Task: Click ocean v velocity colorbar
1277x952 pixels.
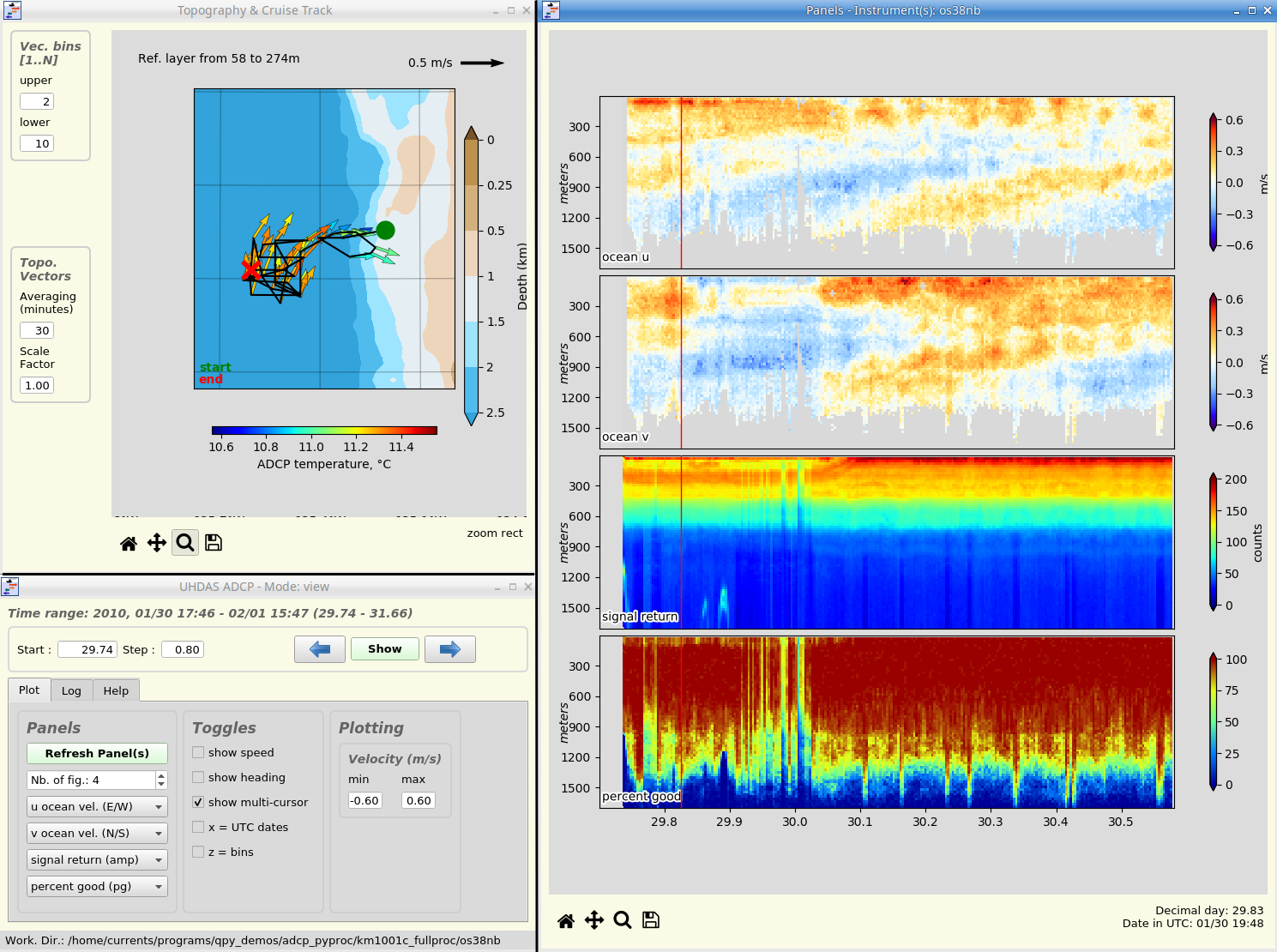Action: click(1214, 362)
